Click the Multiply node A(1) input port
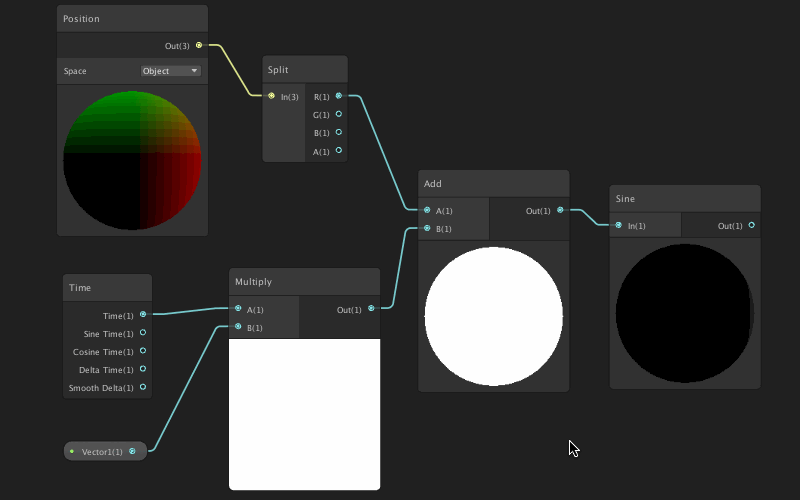 [238, 309]
